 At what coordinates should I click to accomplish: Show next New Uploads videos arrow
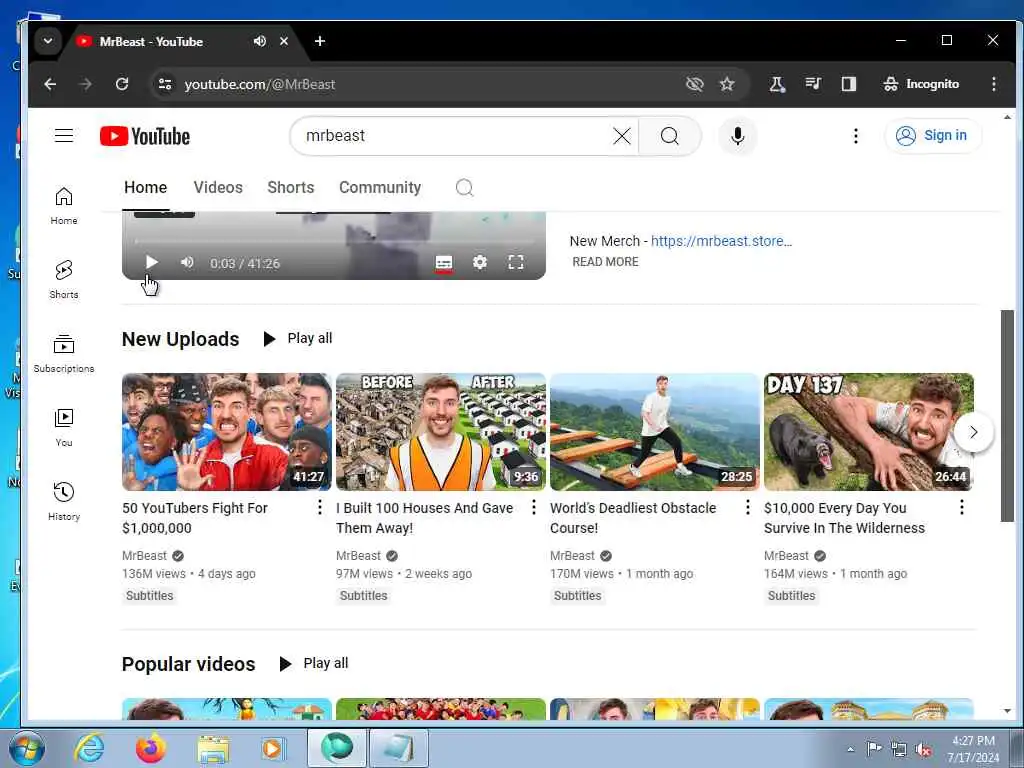click(x=973, y=432)
